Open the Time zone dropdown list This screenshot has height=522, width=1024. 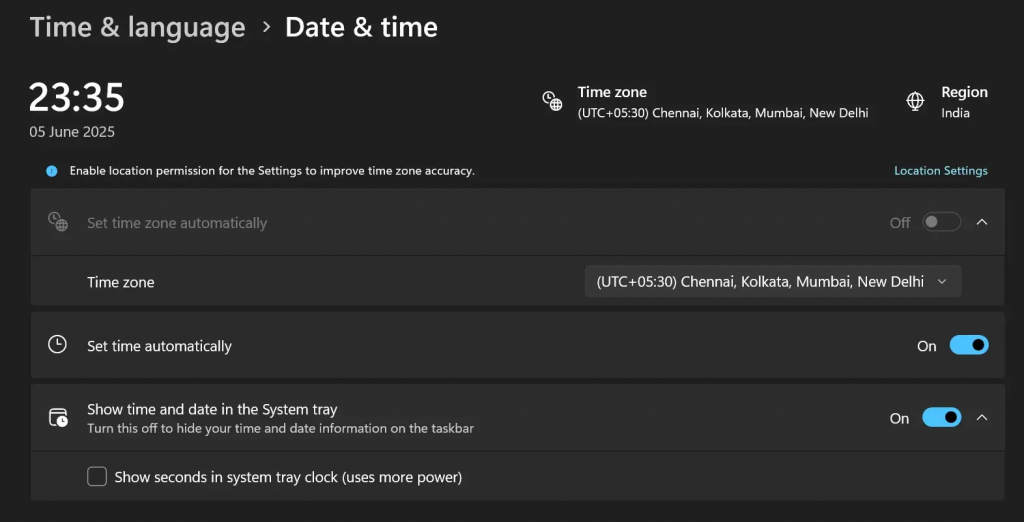point(773,282)
